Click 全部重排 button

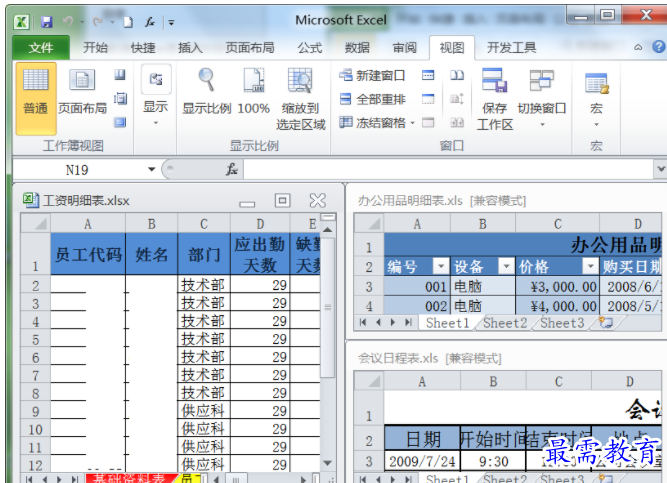(373, 100)
